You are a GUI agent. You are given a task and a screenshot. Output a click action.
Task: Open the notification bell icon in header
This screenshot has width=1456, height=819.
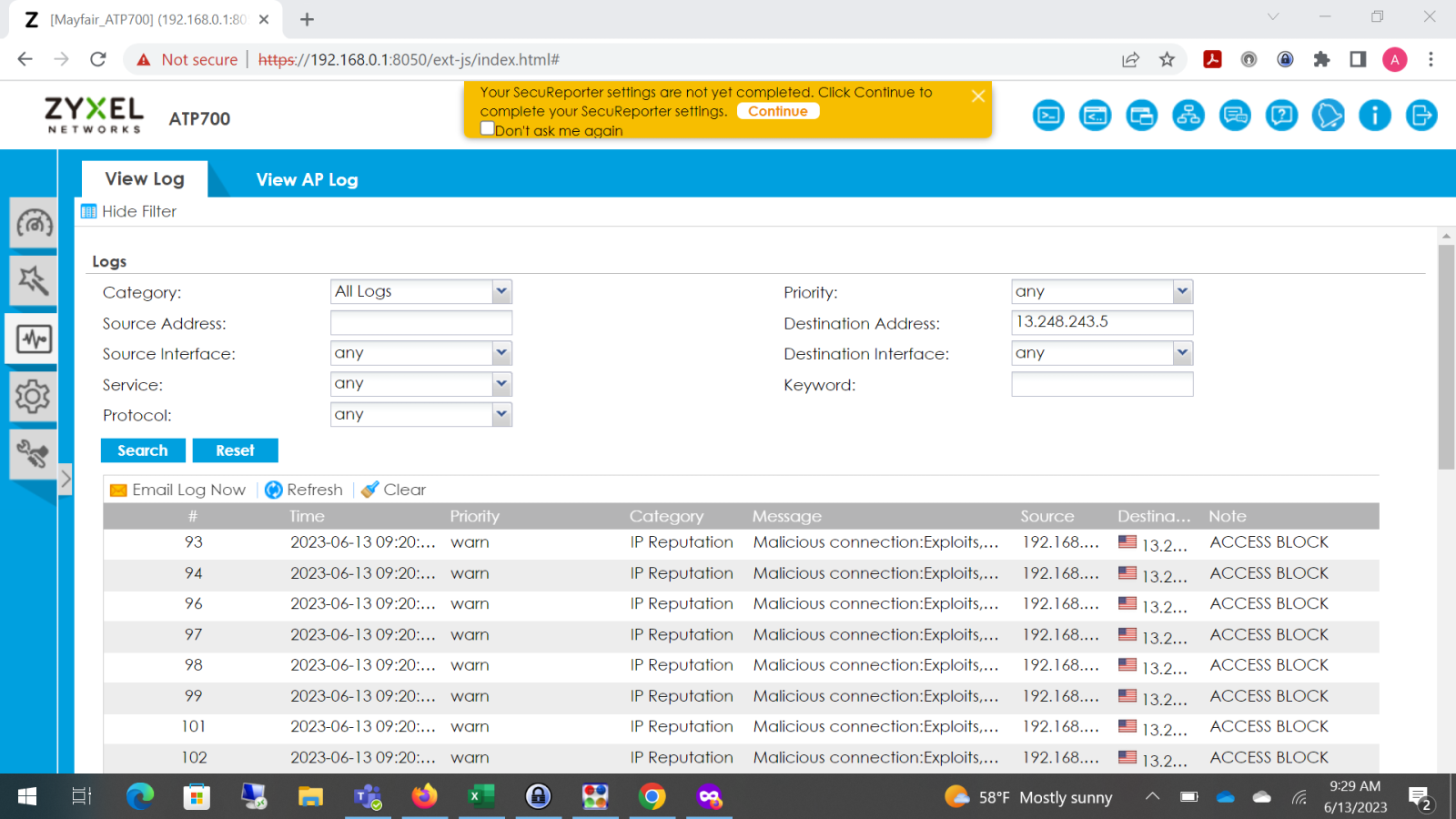pos(1328,116)
